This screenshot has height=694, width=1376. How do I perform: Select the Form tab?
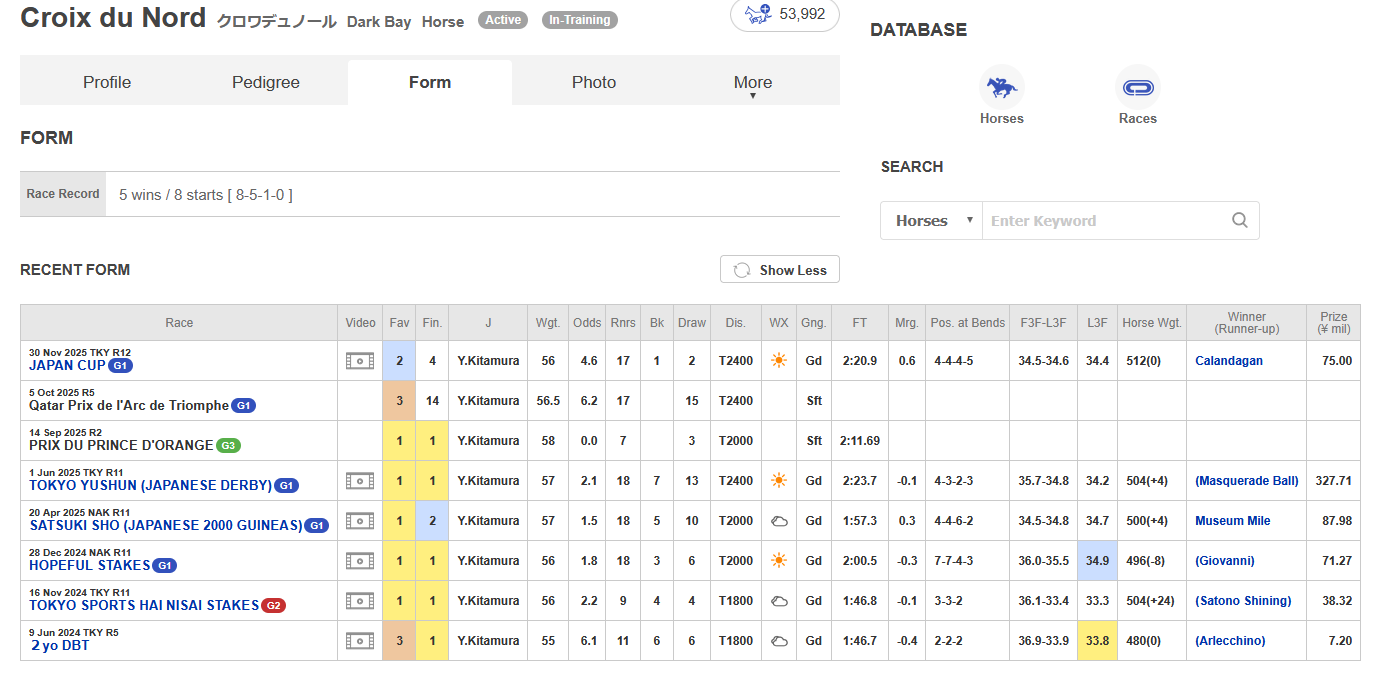(x=430, y=83)
